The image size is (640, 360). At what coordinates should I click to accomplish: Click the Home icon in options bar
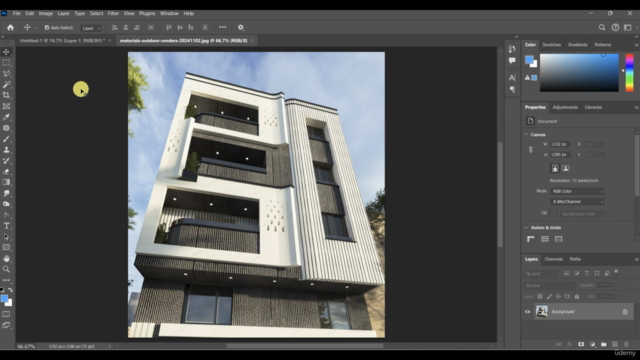(10, 27)
